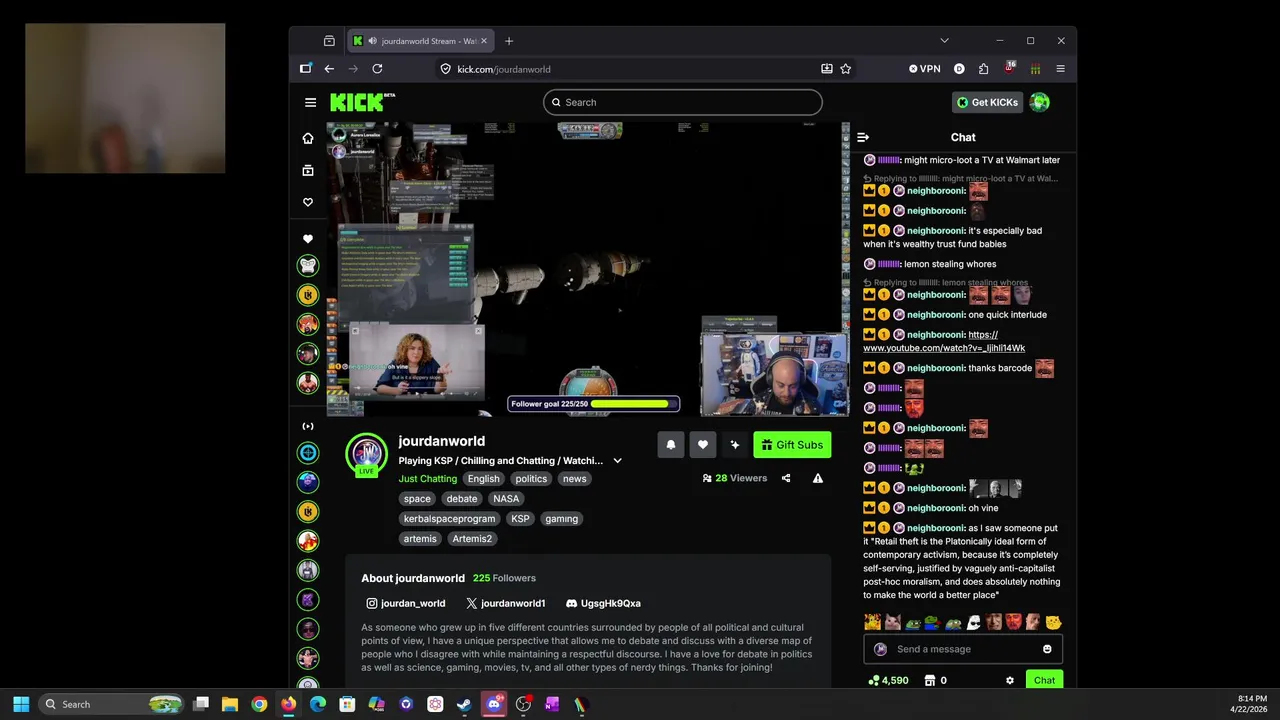
Task: Send message with green Chat button
Action: coord(1044,680)
